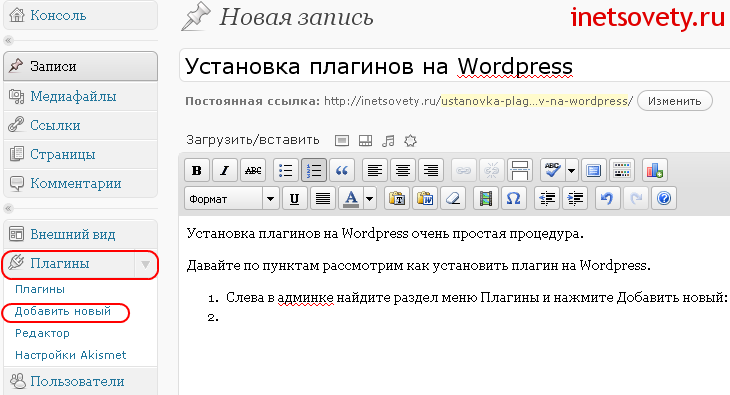Redo the last undone edit
The image size is (730, 395).
(635, 199)
